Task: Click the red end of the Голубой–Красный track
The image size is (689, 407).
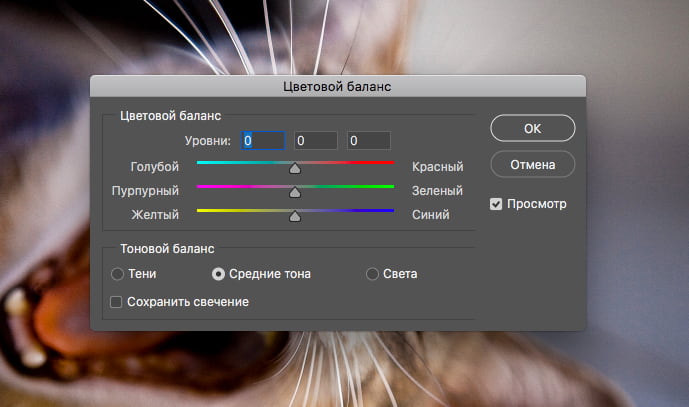Action: pos(389,162)
